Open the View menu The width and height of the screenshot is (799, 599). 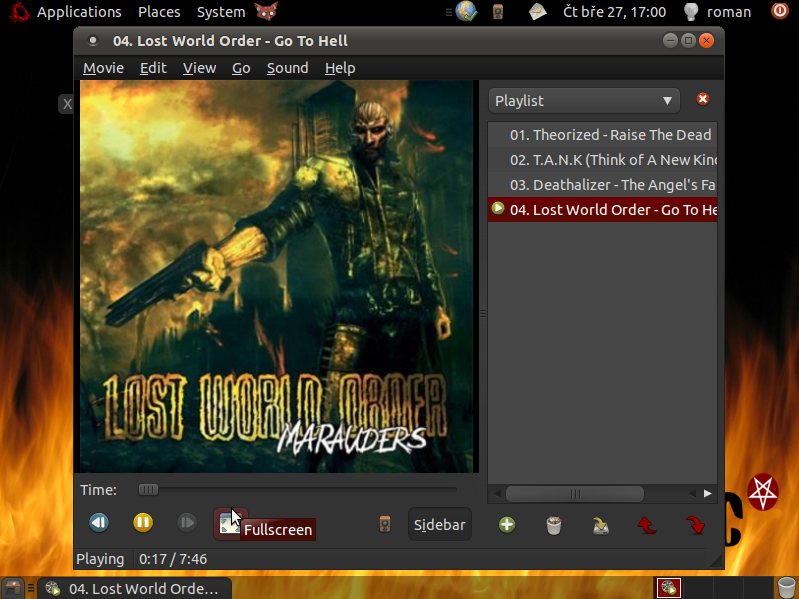199,68
